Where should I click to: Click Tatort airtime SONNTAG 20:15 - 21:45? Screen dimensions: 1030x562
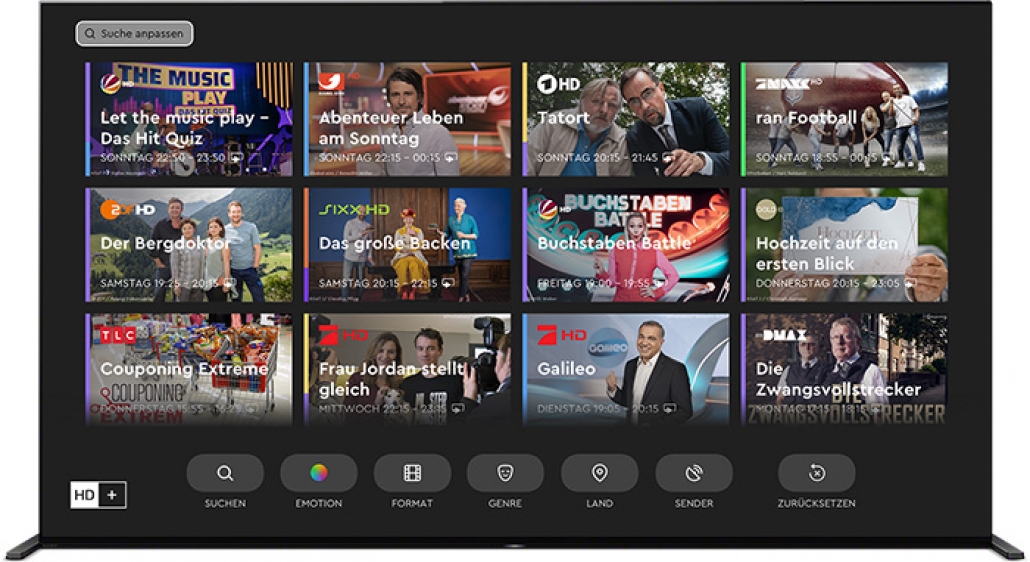click(x=597, y=158)
